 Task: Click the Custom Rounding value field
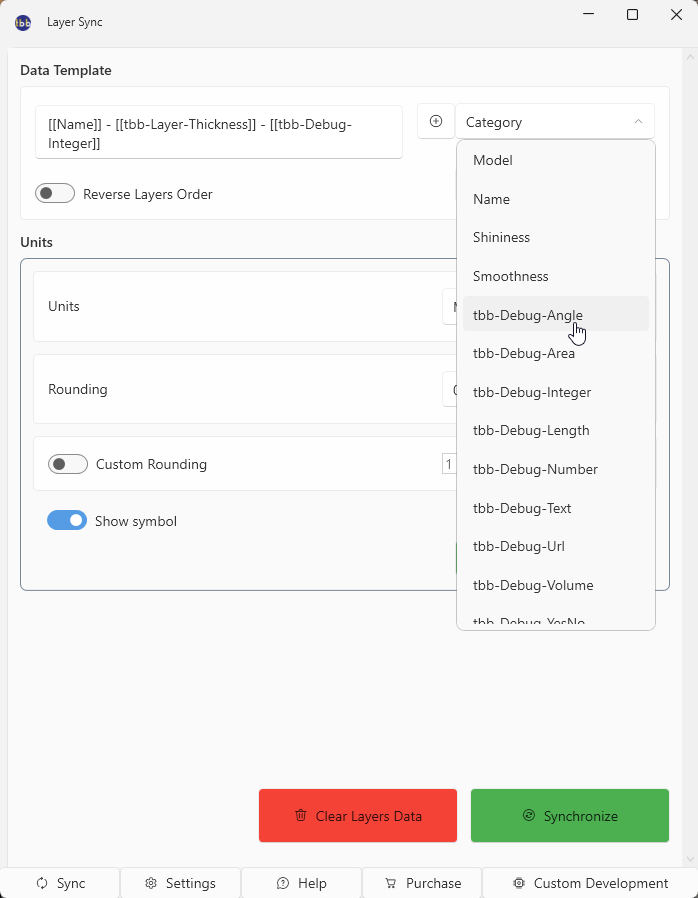point(449,464)
